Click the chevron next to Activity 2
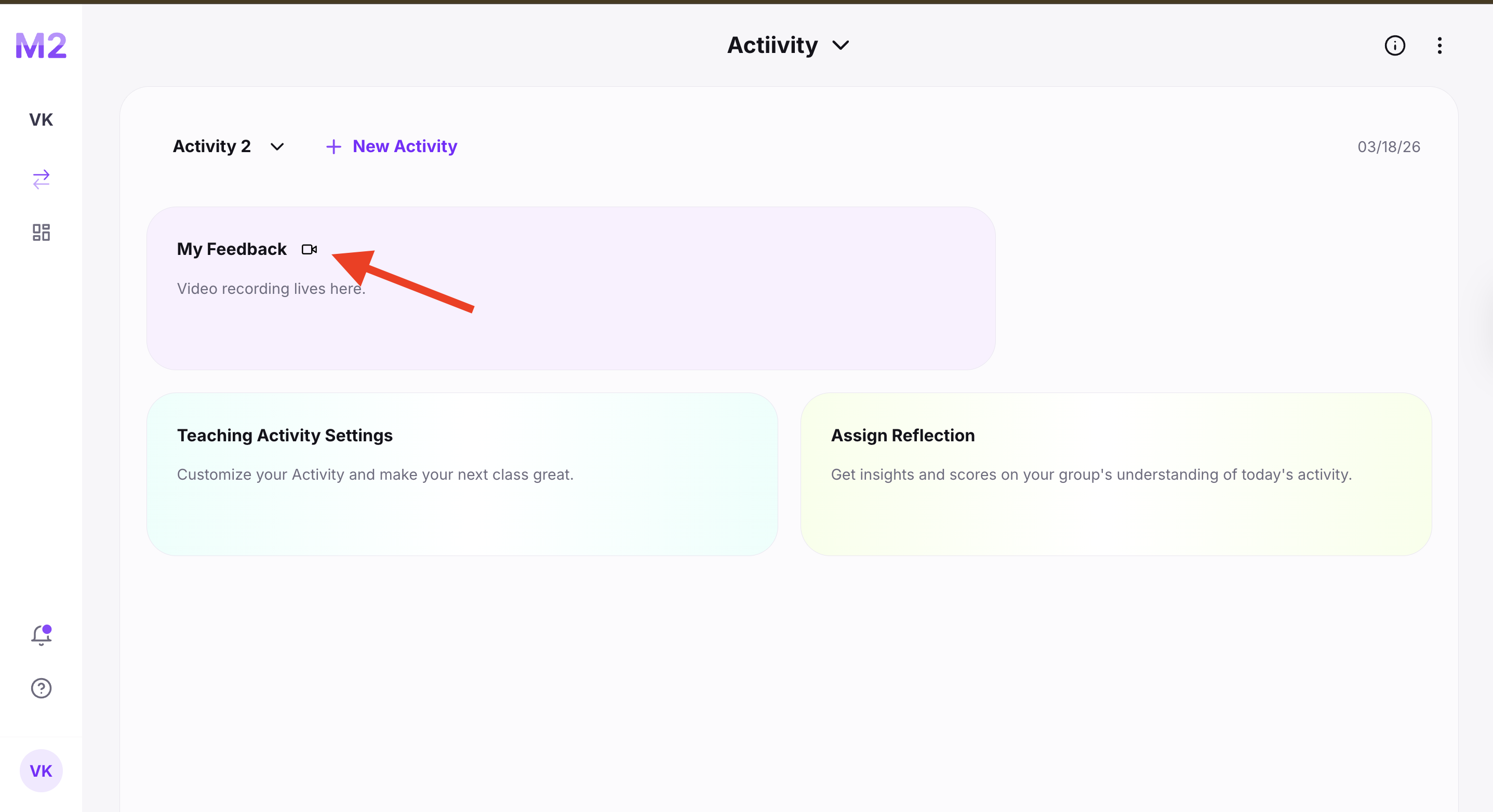The height and width of the screenshot is (812, 1493). [277, 147]
